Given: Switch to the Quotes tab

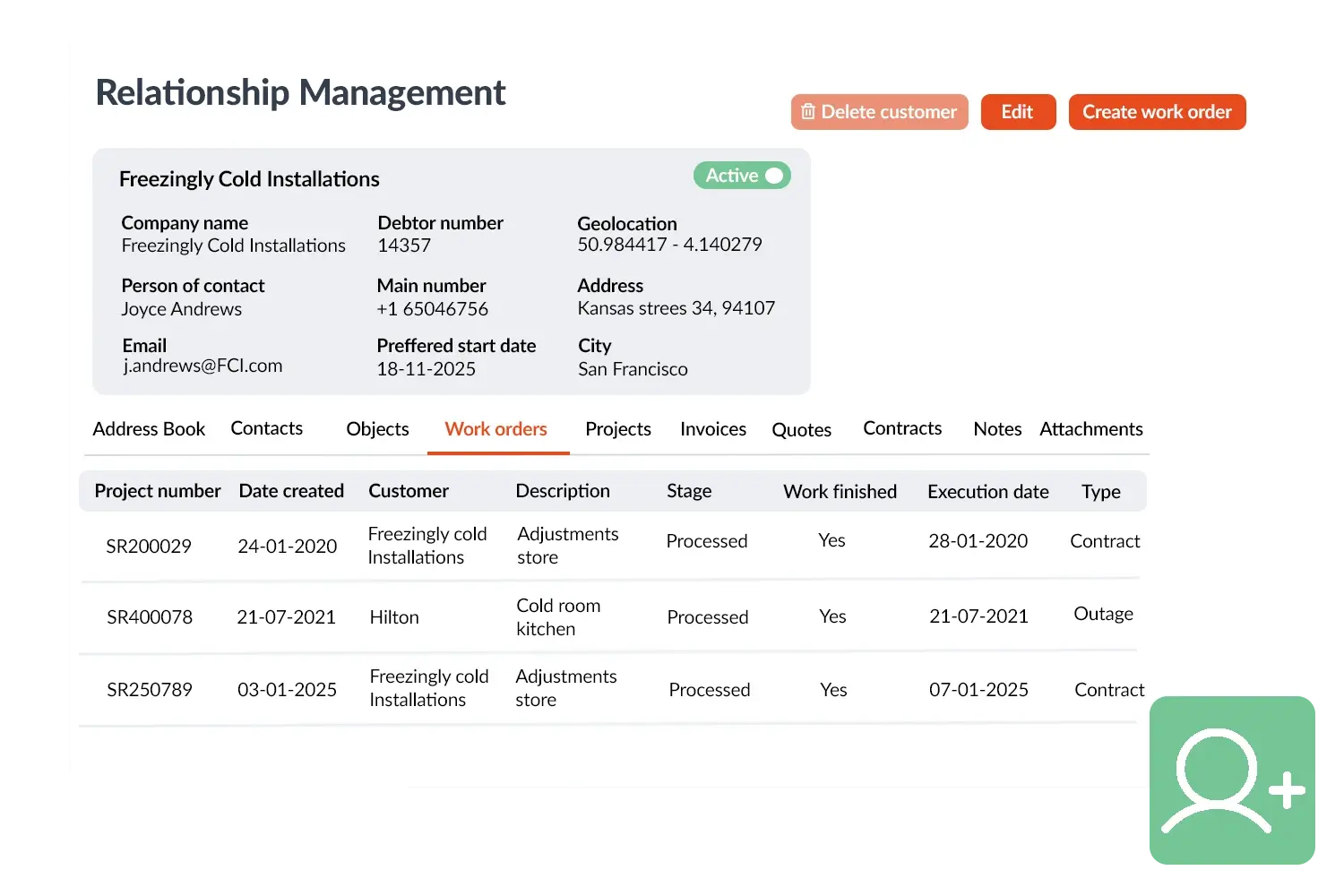Looking at the screenshot, I should coord(801,430).
